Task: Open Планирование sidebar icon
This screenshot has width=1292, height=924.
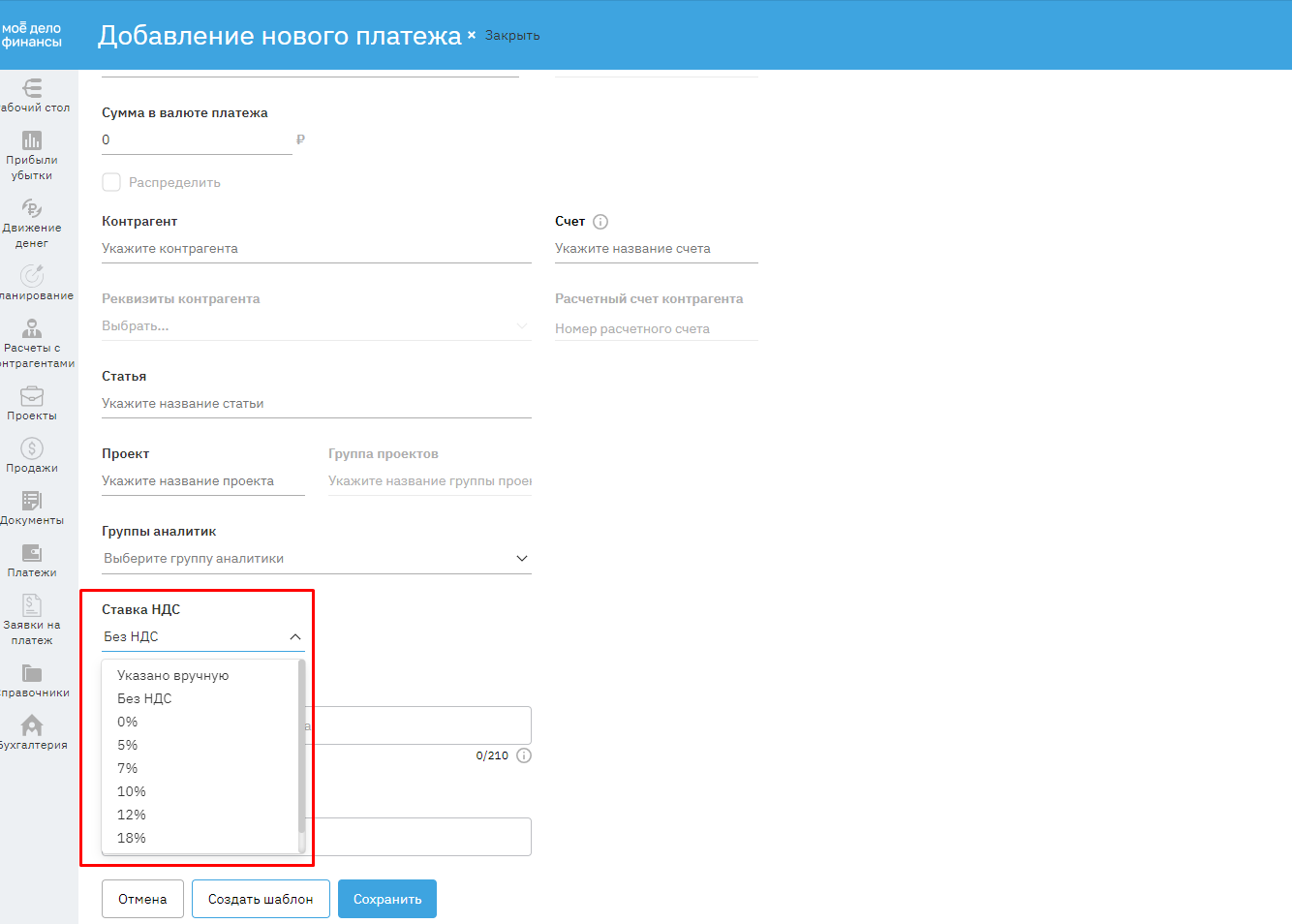Action: (x=32, y=276)
